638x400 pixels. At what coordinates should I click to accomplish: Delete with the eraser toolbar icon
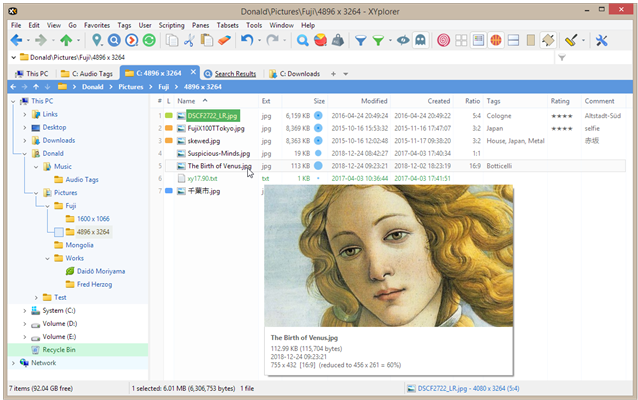click(224, 40)
